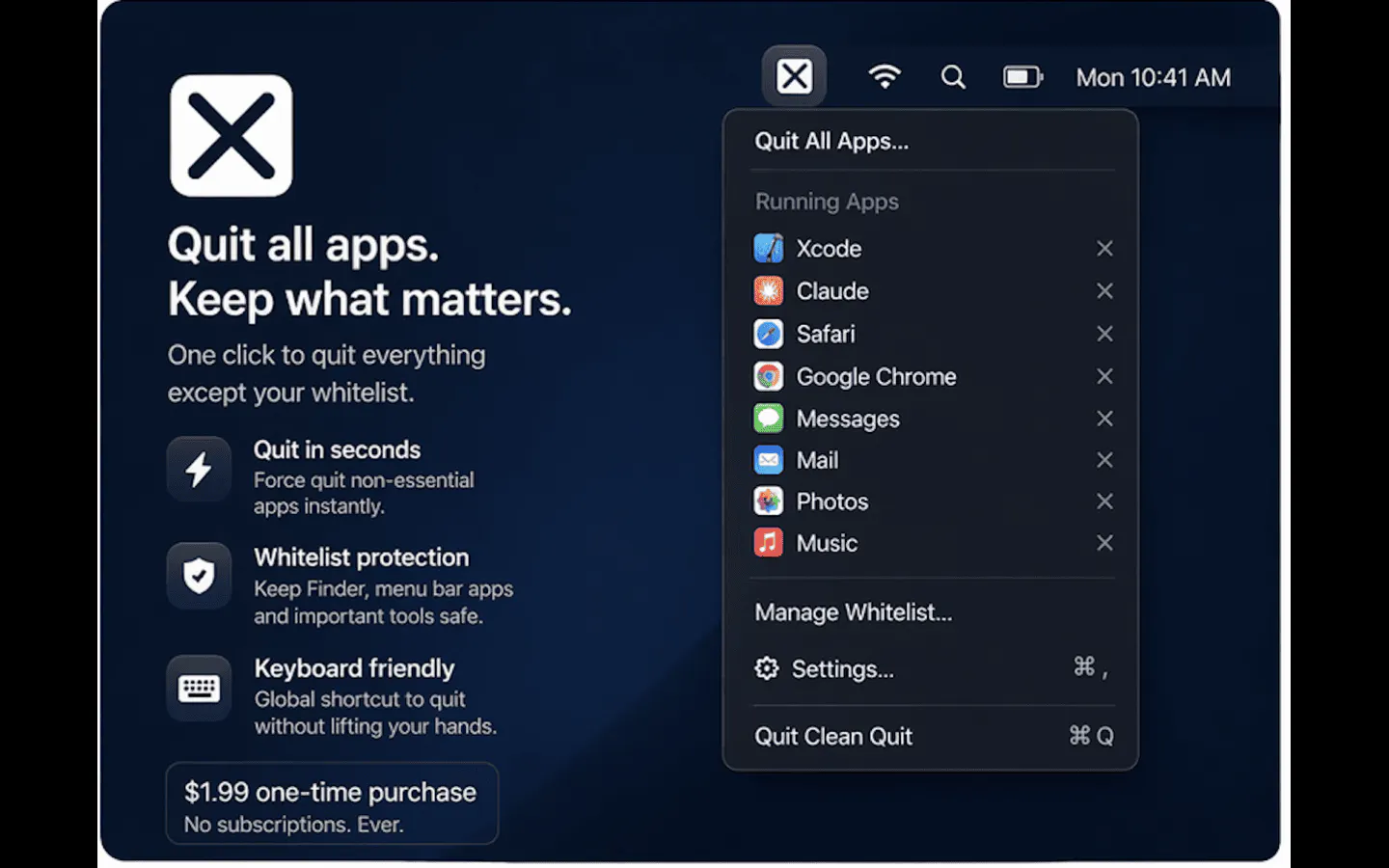Click the Running Apps section header

827,202
